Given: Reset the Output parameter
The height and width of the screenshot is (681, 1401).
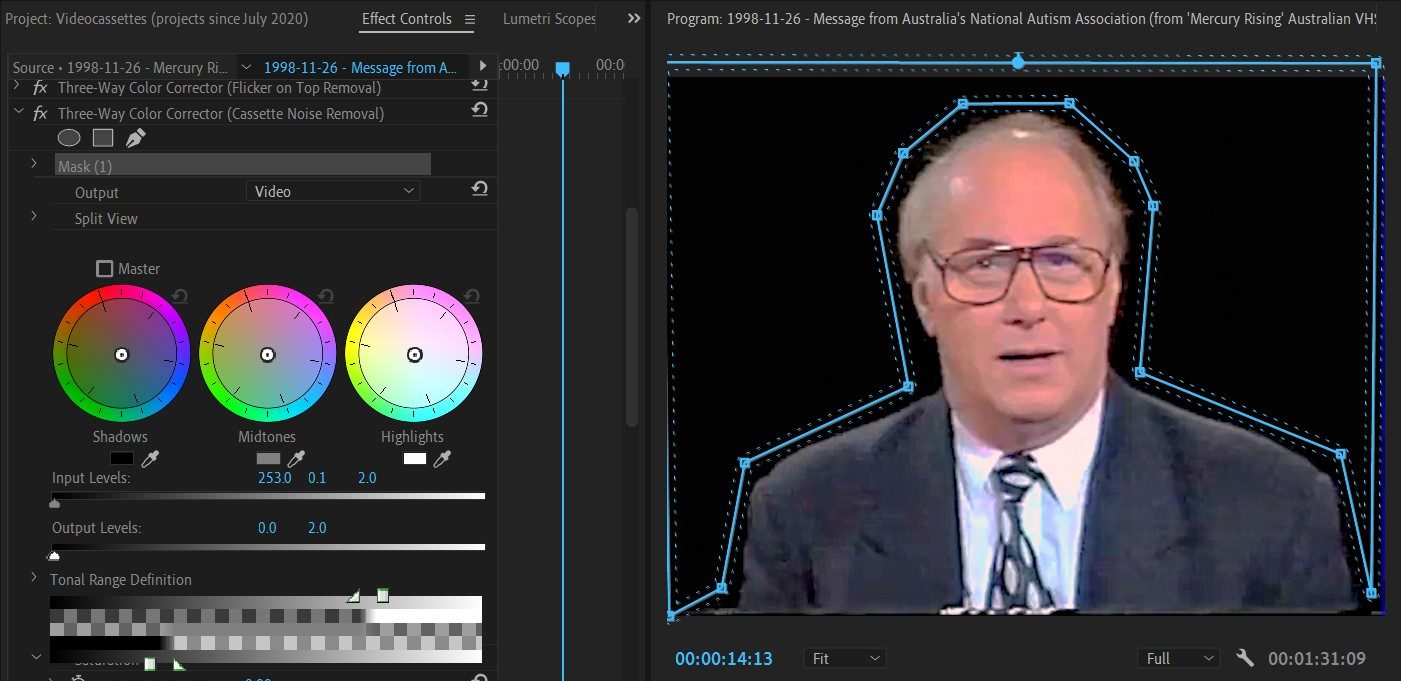Looking at the screenshot, I should (x=479, y=188).
